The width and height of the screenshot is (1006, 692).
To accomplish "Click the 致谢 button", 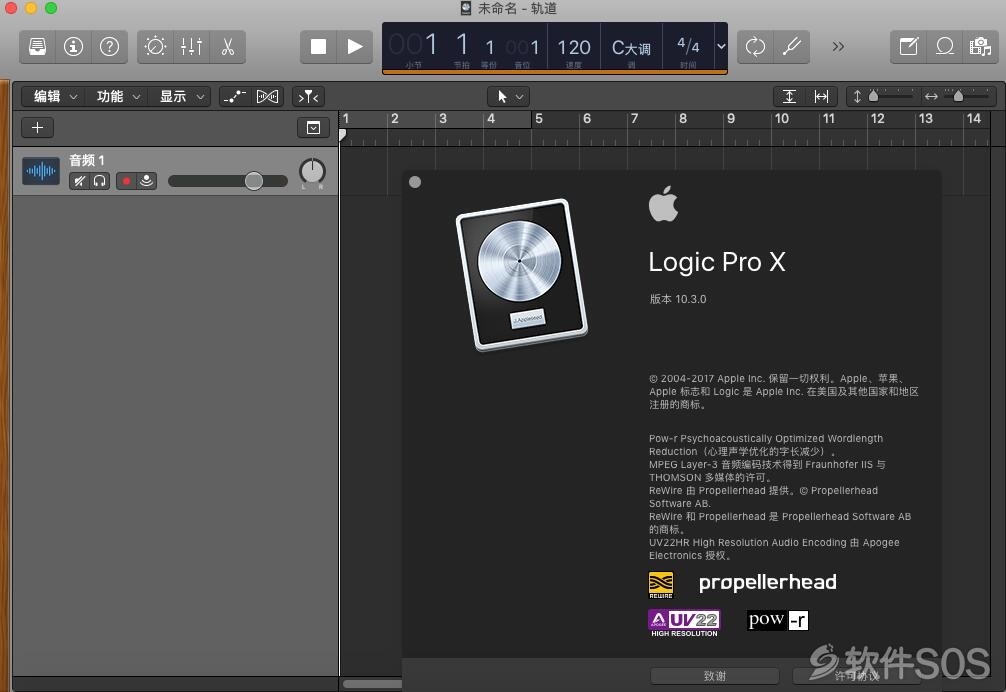I will pyautogui.click(x=715, y=676).
